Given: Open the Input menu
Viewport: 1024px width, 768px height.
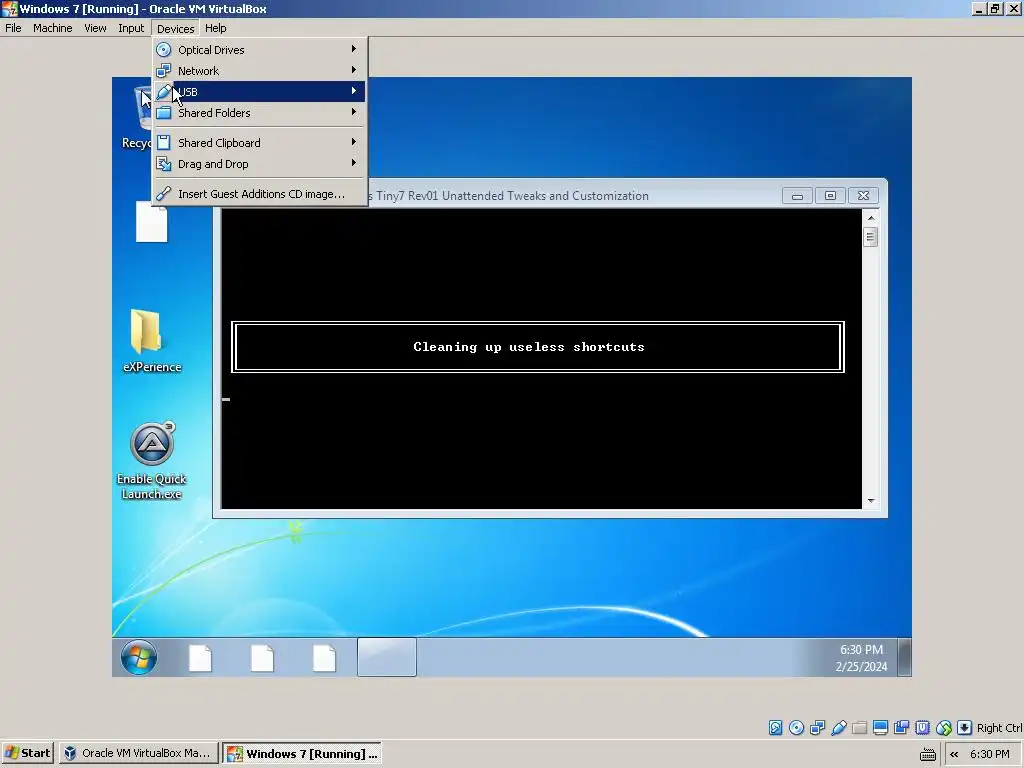Looking at the screenshot, I should click(x=131, y=28).
